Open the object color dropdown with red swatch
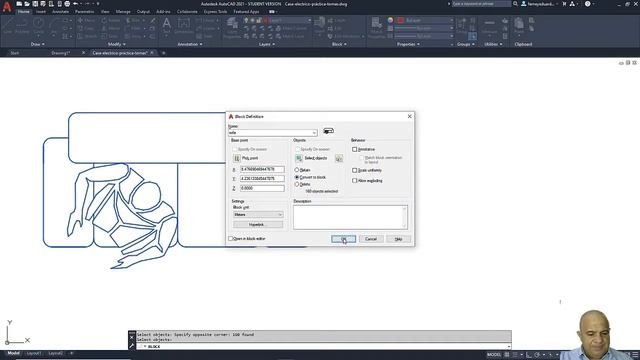Image resolution: width=640 pixels, height=360 pixels. tap(425, 20)
